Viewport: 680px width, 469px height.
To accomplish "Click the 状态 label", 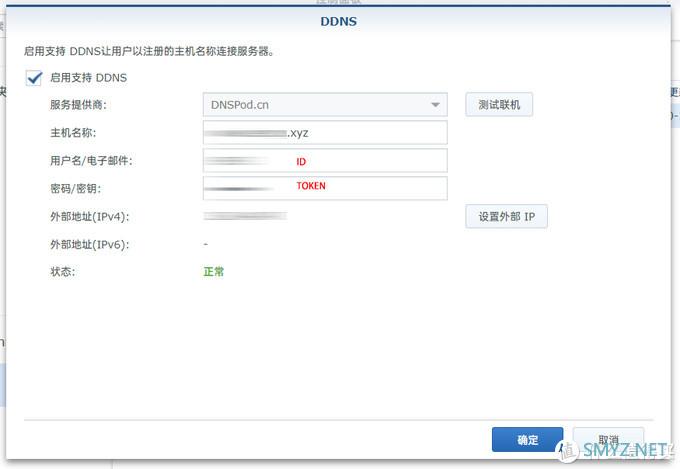I will coord(62,272).
